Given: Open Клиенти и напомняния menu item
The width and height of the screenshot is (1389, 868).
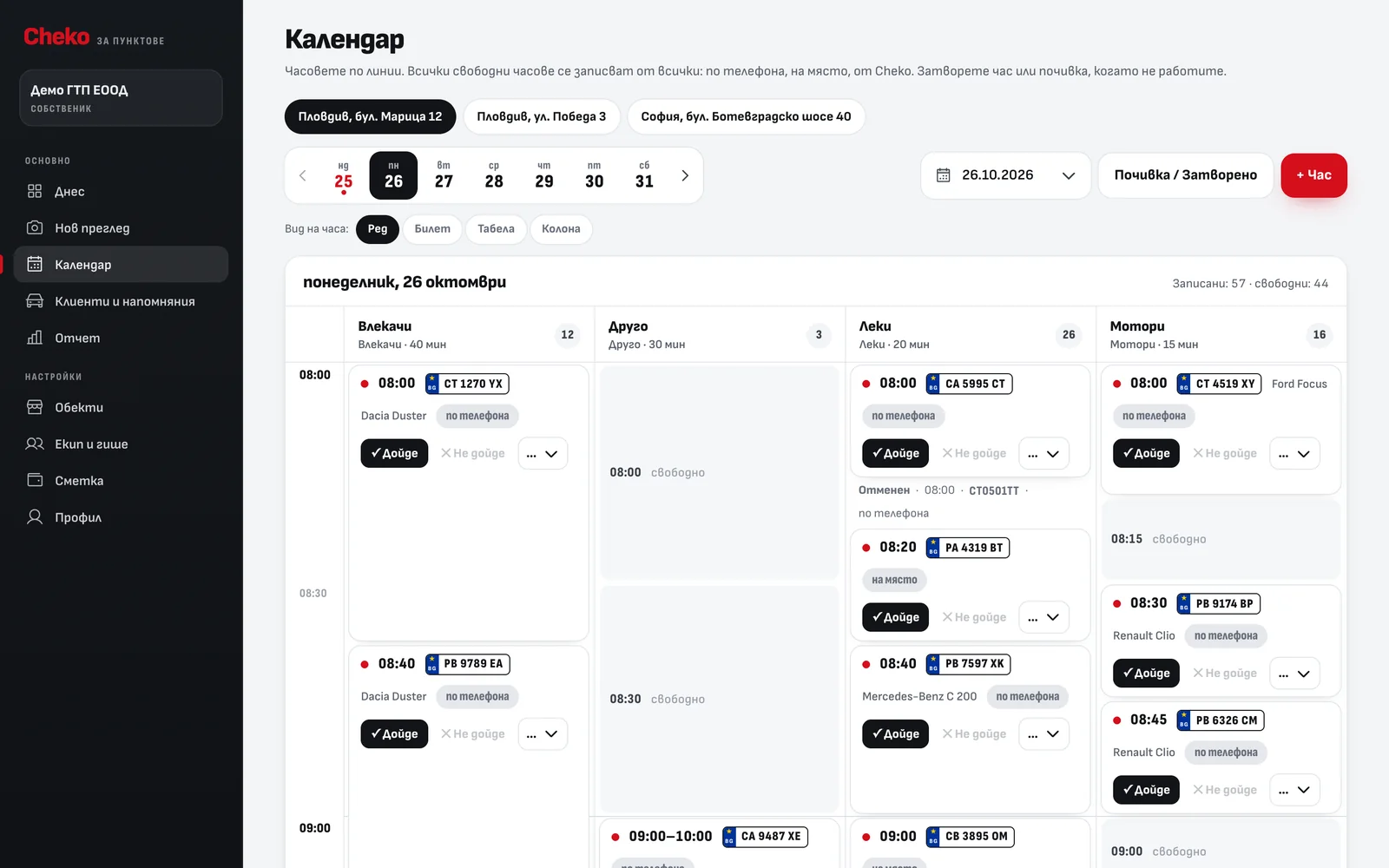Looking at the screenshot, I should pyautogui.click(x=121, y=301).
